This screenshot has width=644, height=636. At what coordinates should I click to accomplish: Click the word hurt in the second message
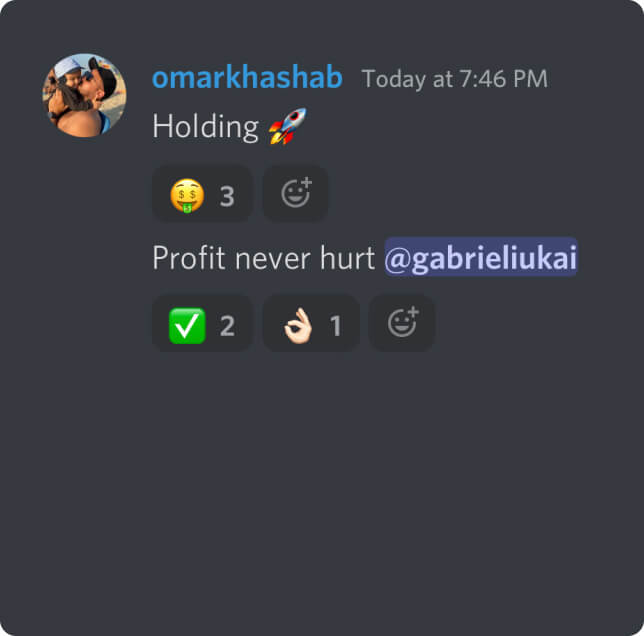click(x=347, y=258)
